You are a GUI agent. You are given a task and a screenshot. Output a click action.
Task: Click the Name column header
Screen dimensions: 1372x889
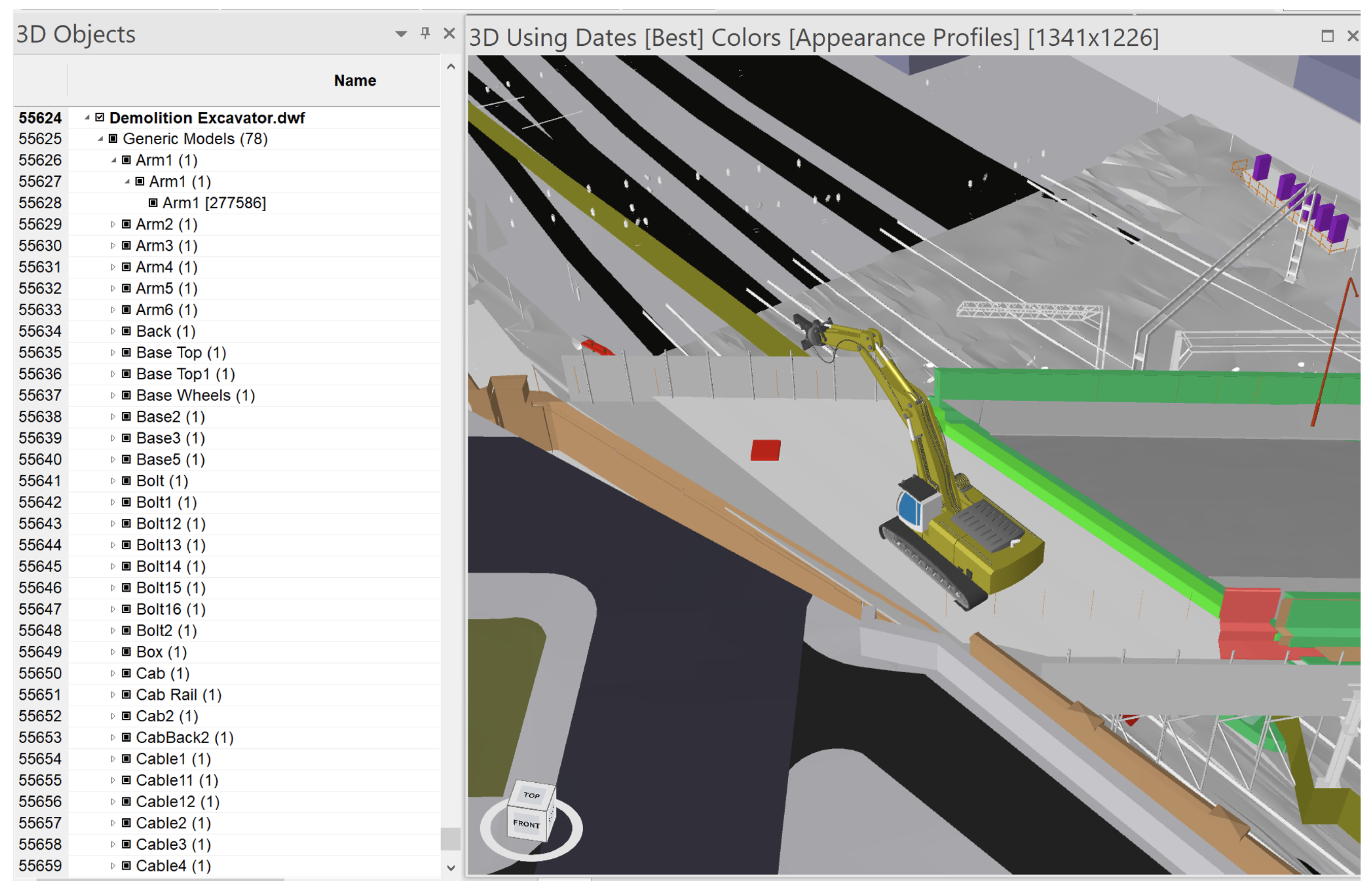354,81
